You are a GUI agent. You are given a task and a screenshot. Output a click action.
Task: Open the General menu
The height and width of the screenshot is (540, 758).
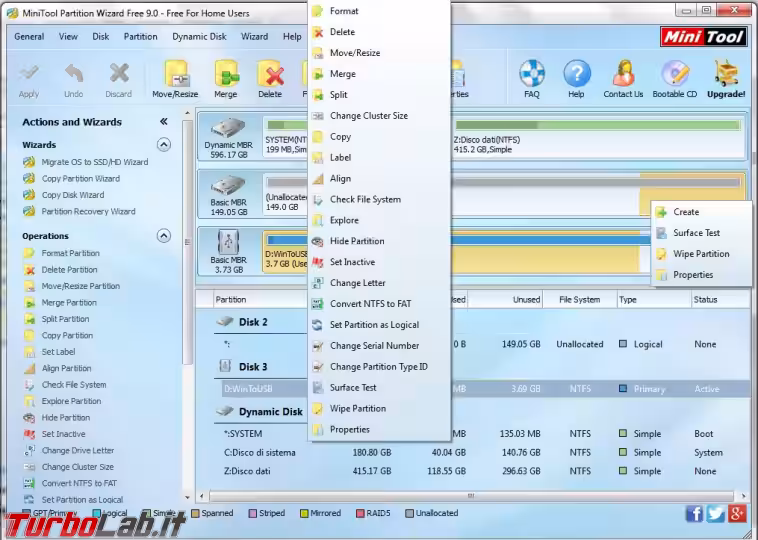[x=29, y=37]
